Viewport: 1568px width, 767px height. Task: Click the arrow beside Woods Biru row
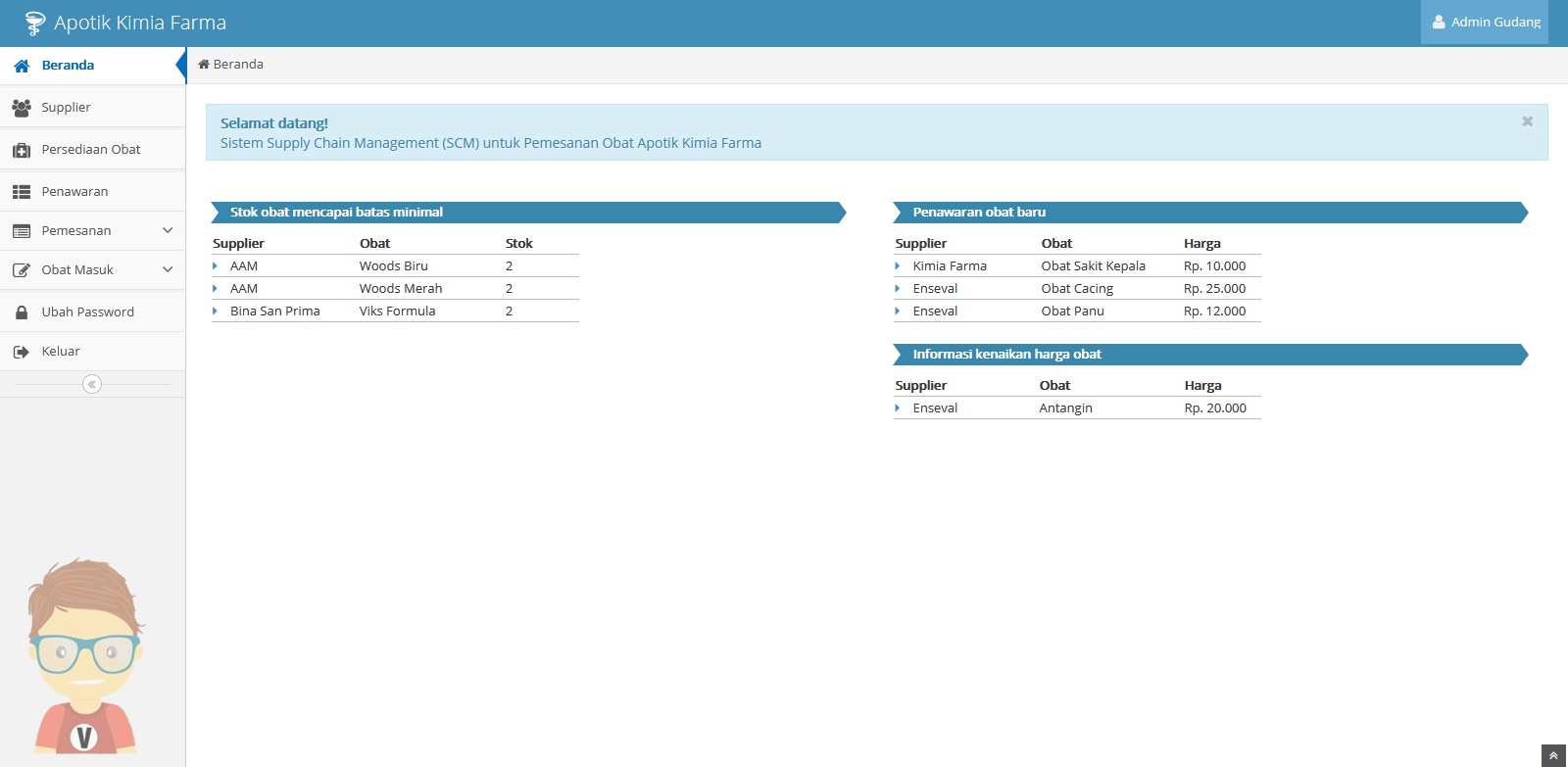[215, 265]
